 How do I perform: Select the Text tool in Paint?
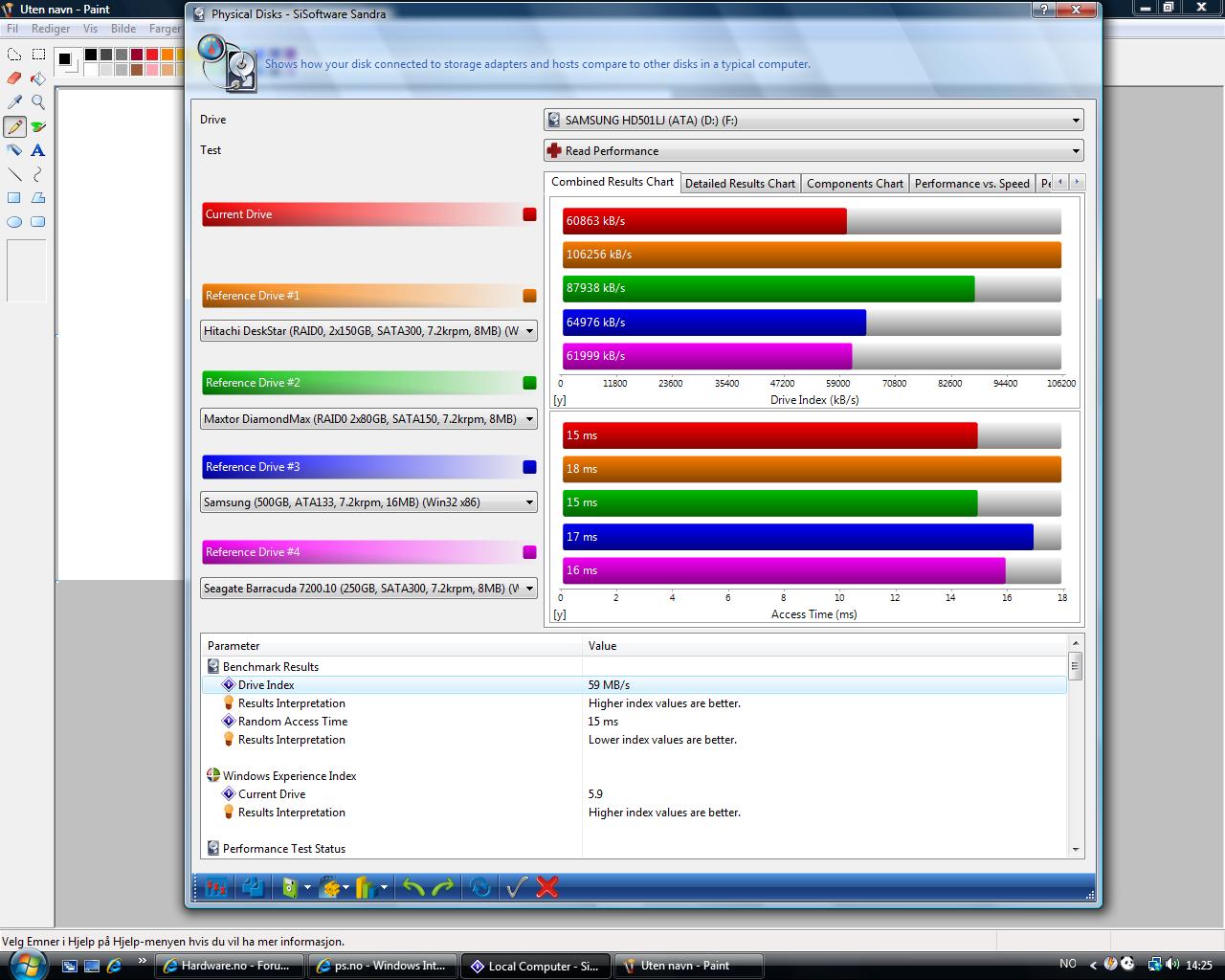tap(38, 150)
